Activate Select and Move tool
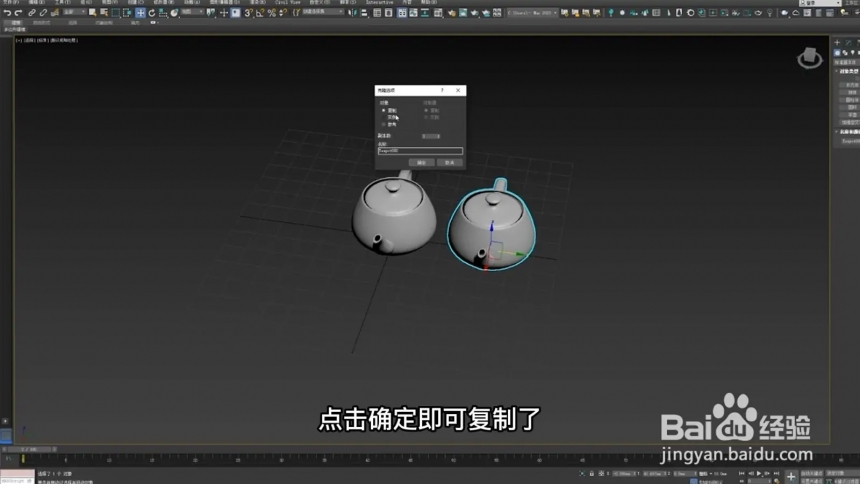 140,13
